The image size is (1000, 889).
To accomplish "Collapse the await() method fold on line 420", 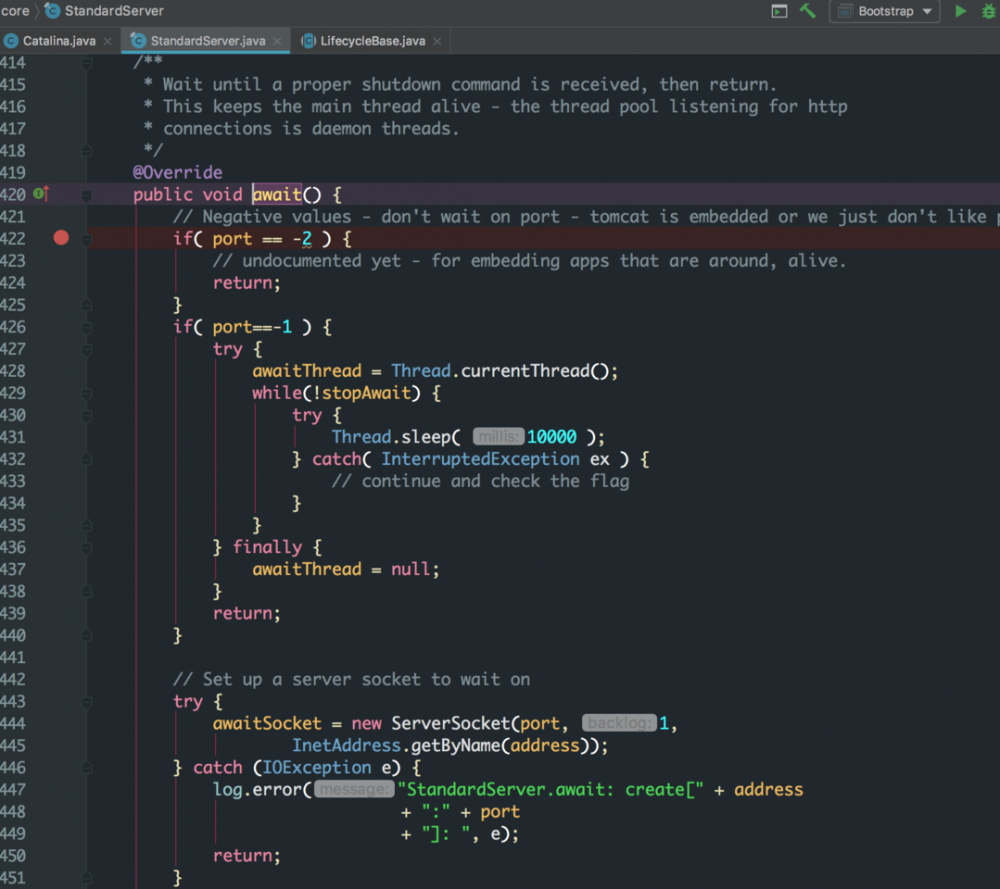I will coord(87,195).
